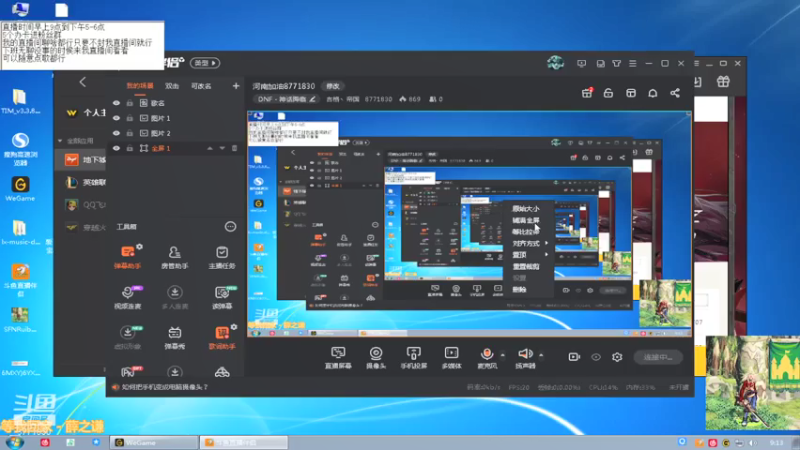Expand speaker options arrow
Image resolution: width=800 pixels, height=450 pixels.
tap(541, 355)
